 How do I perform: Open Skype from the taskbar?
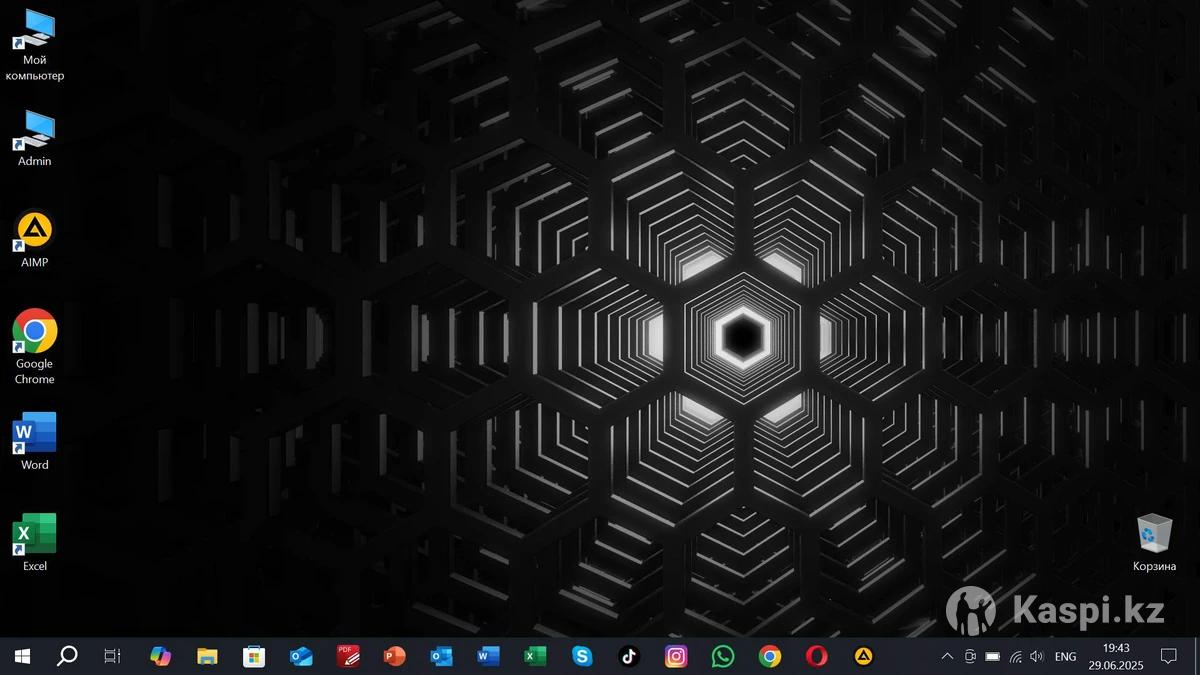pyautogui.click(x=582, y=656)
